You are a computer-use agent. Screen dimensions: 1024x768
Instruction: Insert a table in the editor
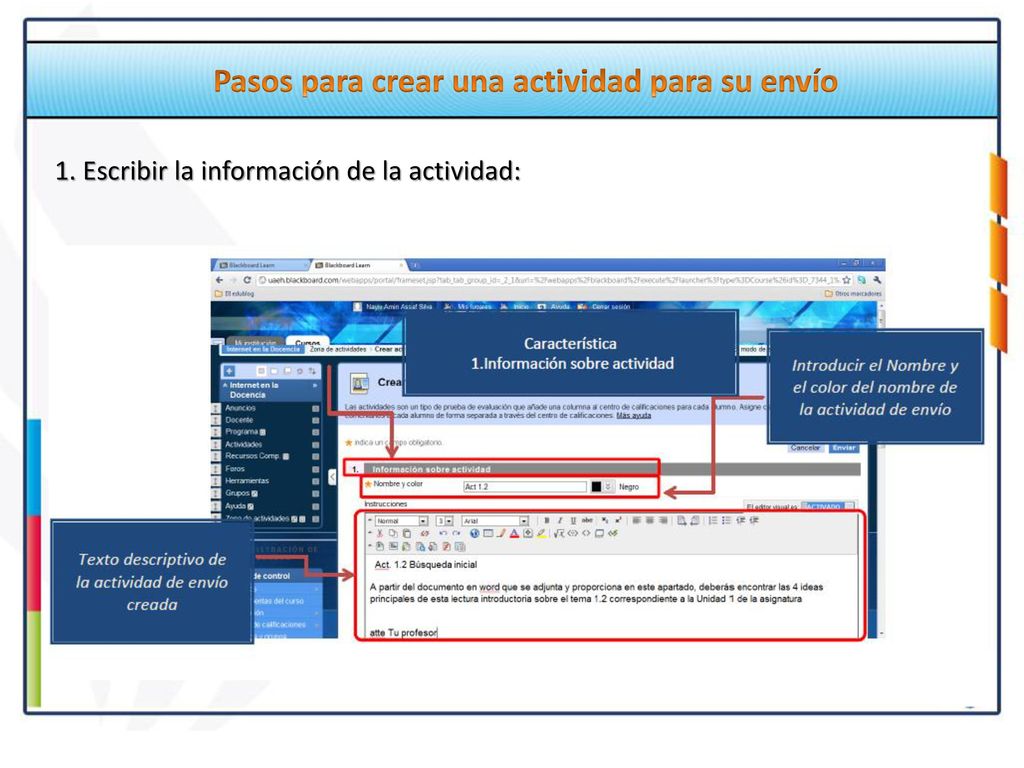tap(488, 534)
